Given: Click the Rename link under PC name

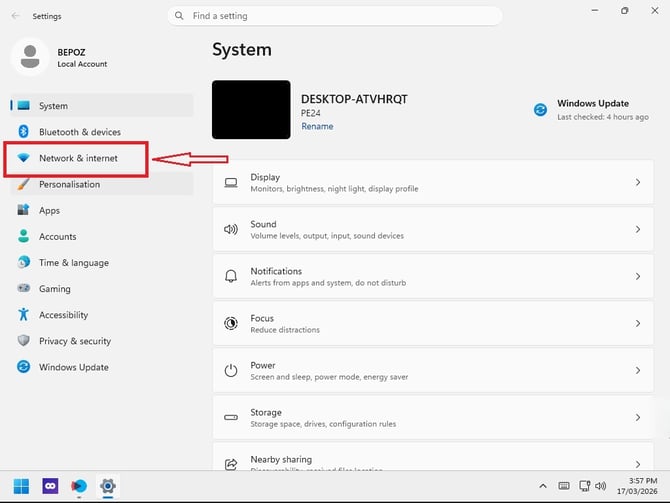Looking at the screenshot, I should point(317,126).
